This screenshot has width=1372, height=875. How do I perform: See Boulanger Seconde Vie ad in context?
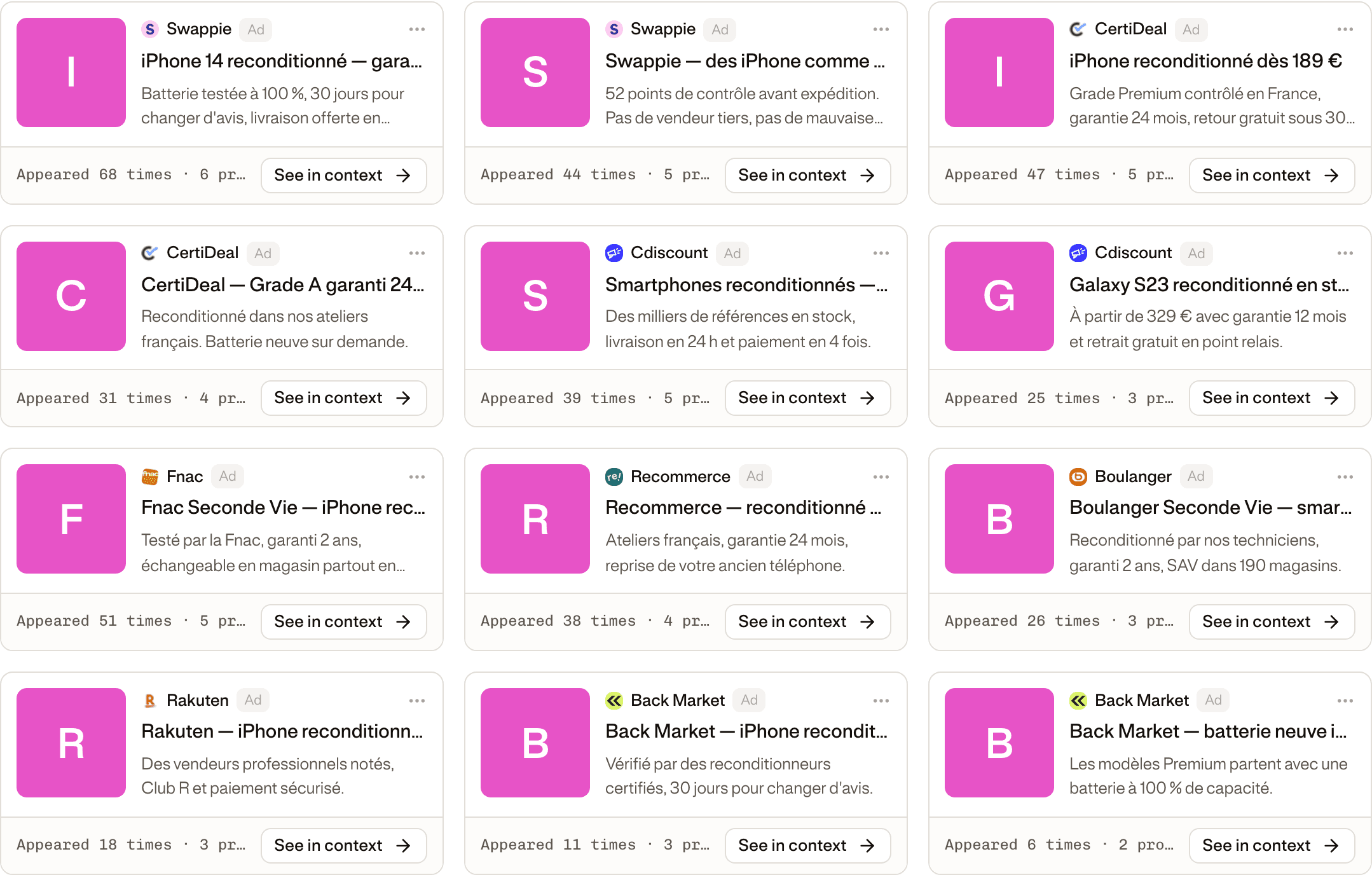[1272, 622]
